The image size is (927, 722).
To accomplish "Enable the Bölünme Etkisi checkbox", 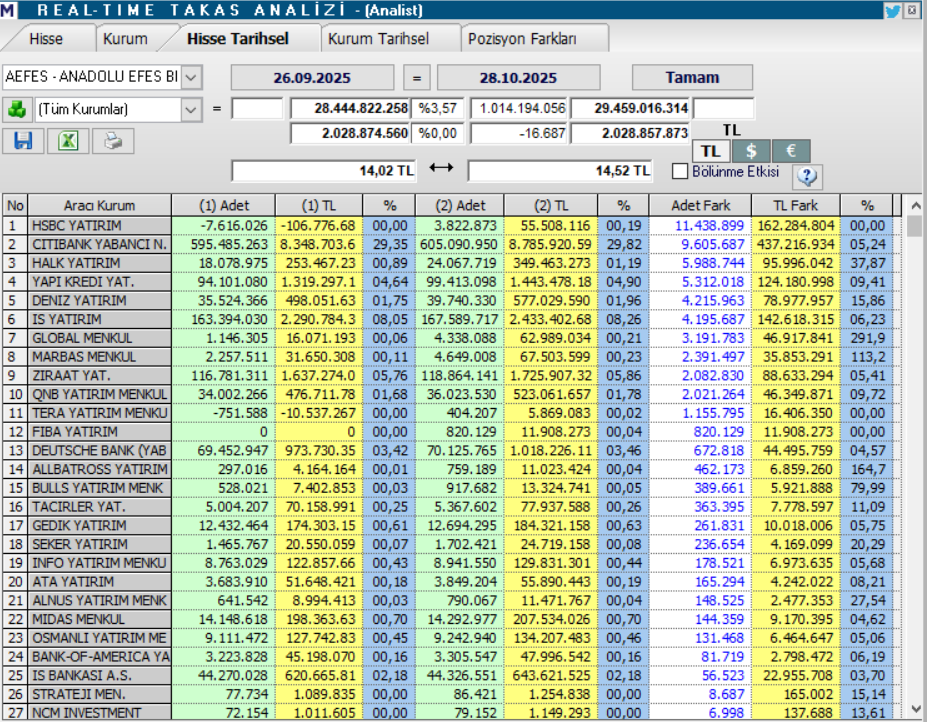I will point(681,171).
